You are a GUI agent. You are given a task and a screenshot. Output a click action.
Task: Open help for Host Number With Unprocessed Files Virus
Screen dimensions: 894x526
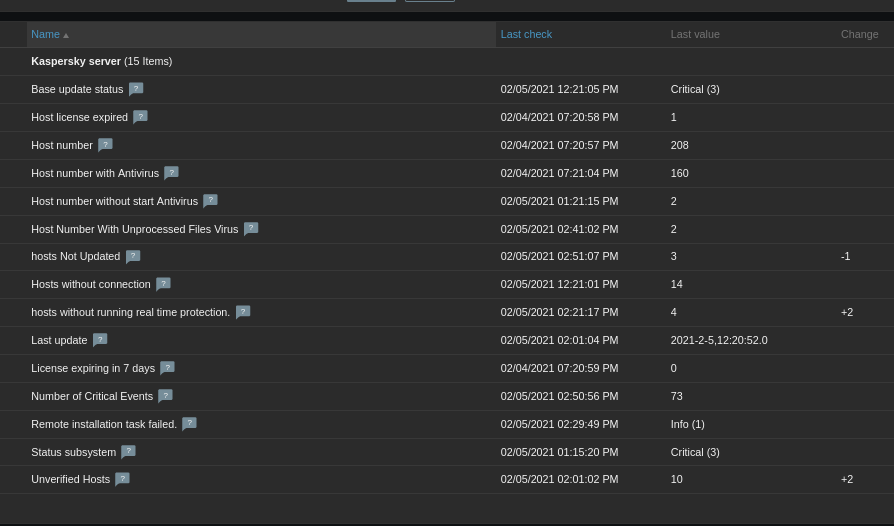pos(251,229)
